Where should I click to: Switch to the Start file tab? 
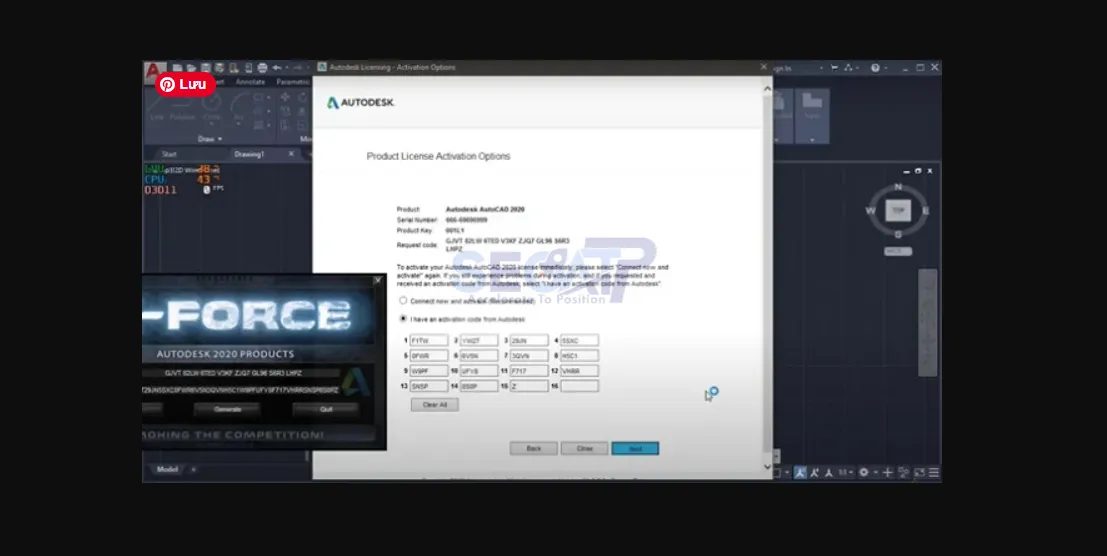click(x=169, y=154)
